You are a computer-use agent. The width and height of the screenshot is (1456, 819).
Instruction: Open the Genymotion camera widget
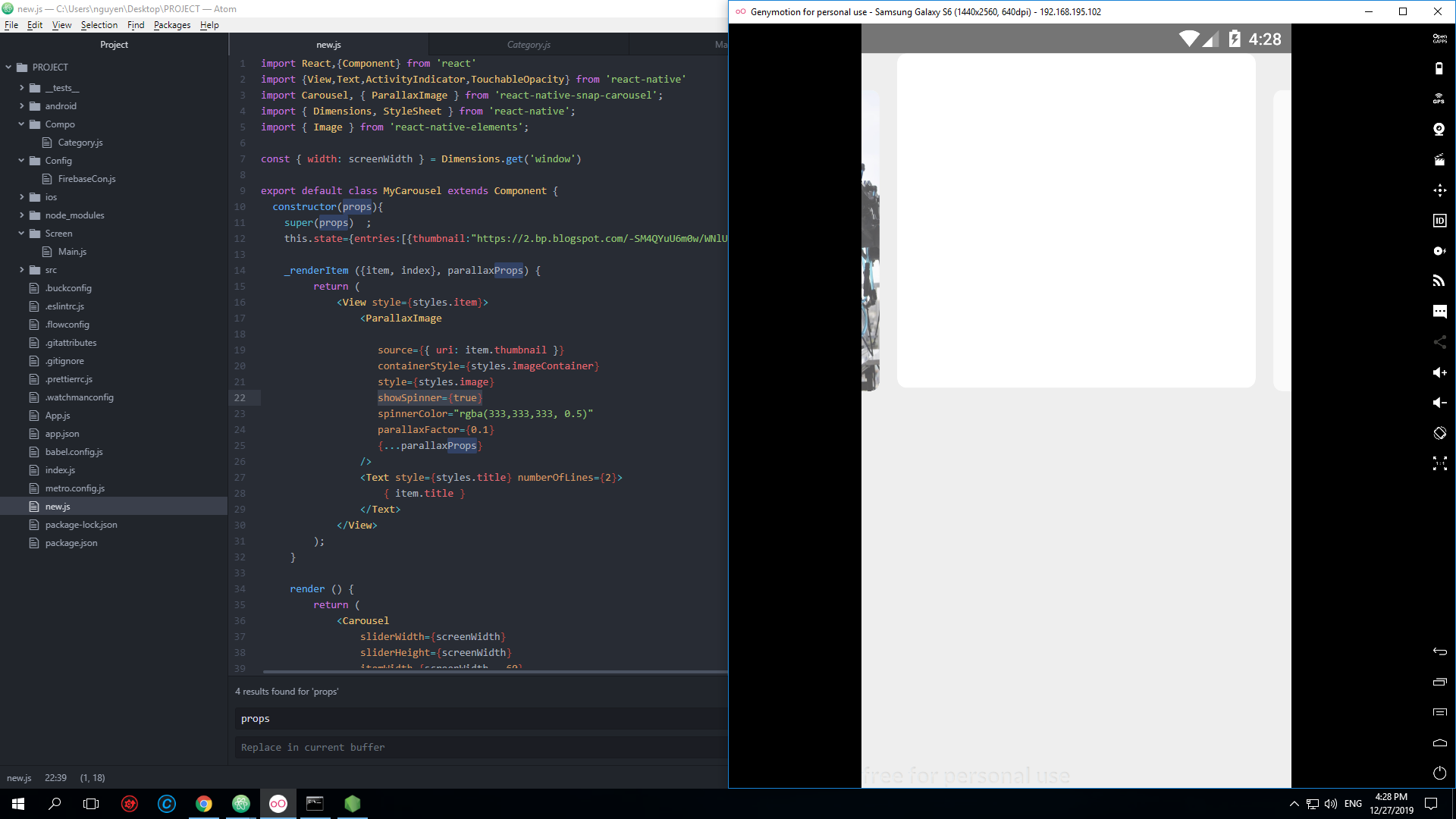point(1439,129)
